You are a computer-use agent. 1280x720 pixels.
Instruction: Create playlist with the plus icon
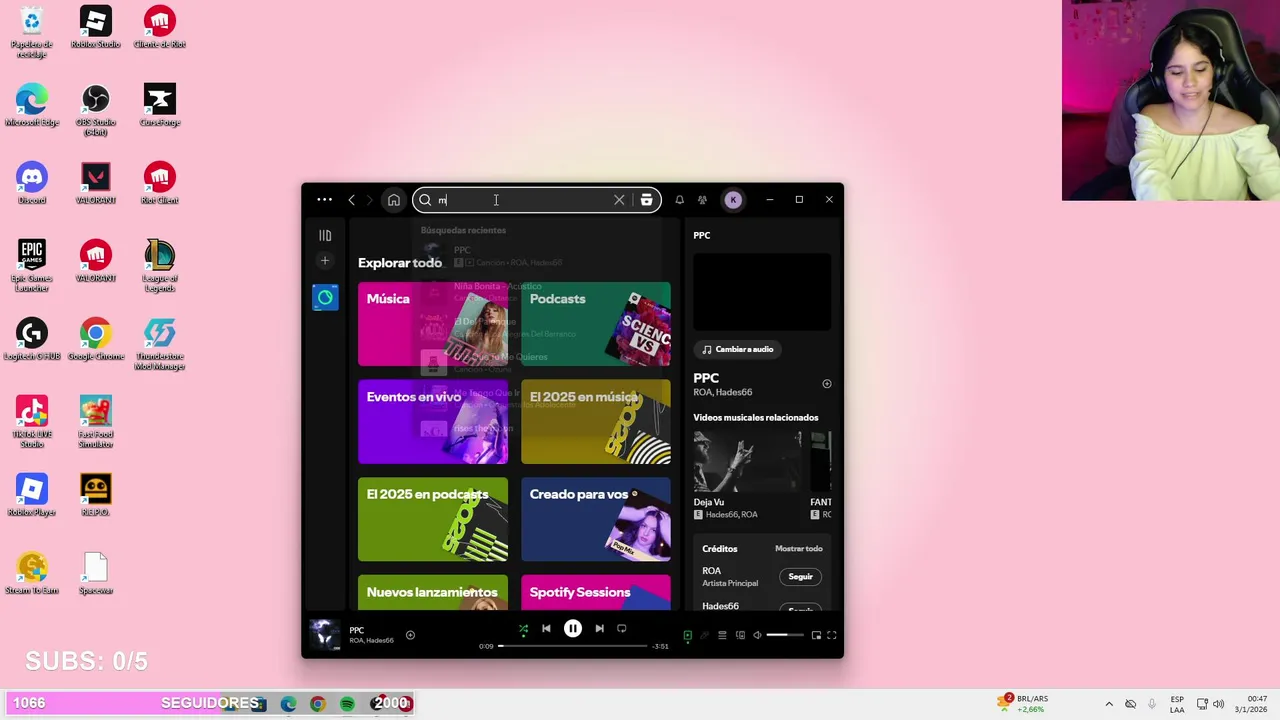pos(324,261)
